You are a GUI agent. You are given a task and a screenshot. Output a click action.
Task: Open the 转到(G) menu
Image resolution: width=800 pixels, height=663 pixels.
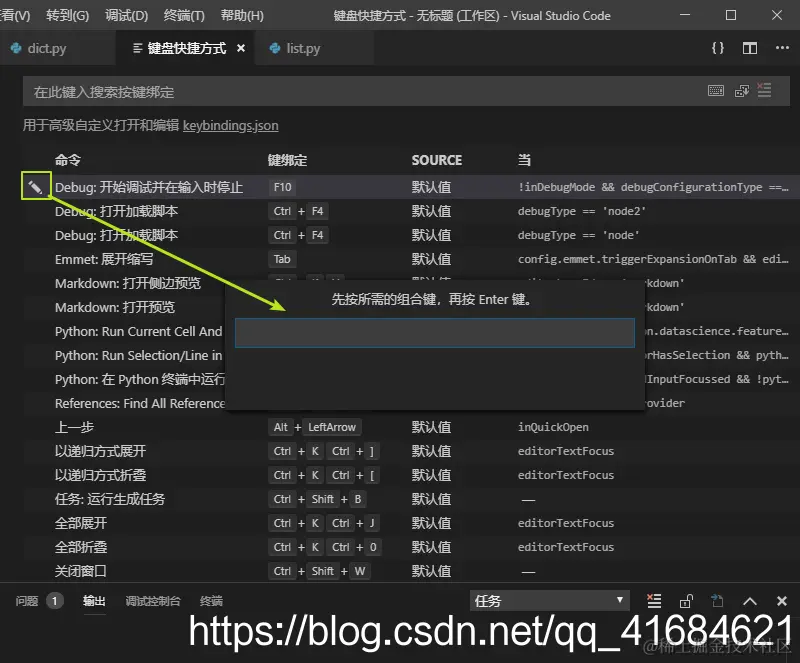point(67,15)
